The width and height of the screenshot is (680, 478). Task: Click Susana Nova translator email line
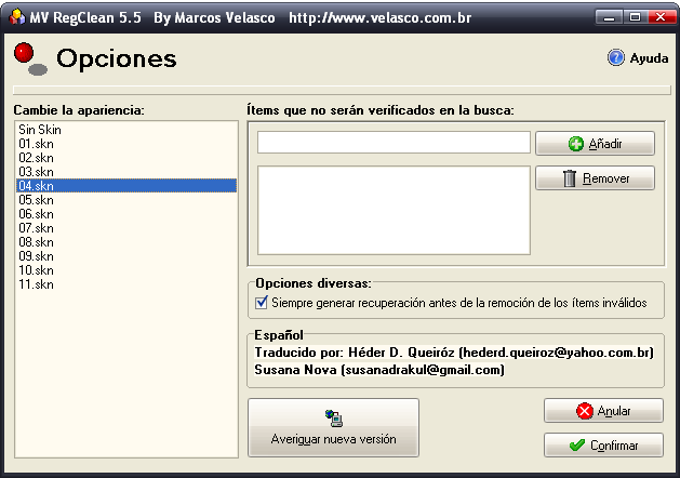click(379, 370)
